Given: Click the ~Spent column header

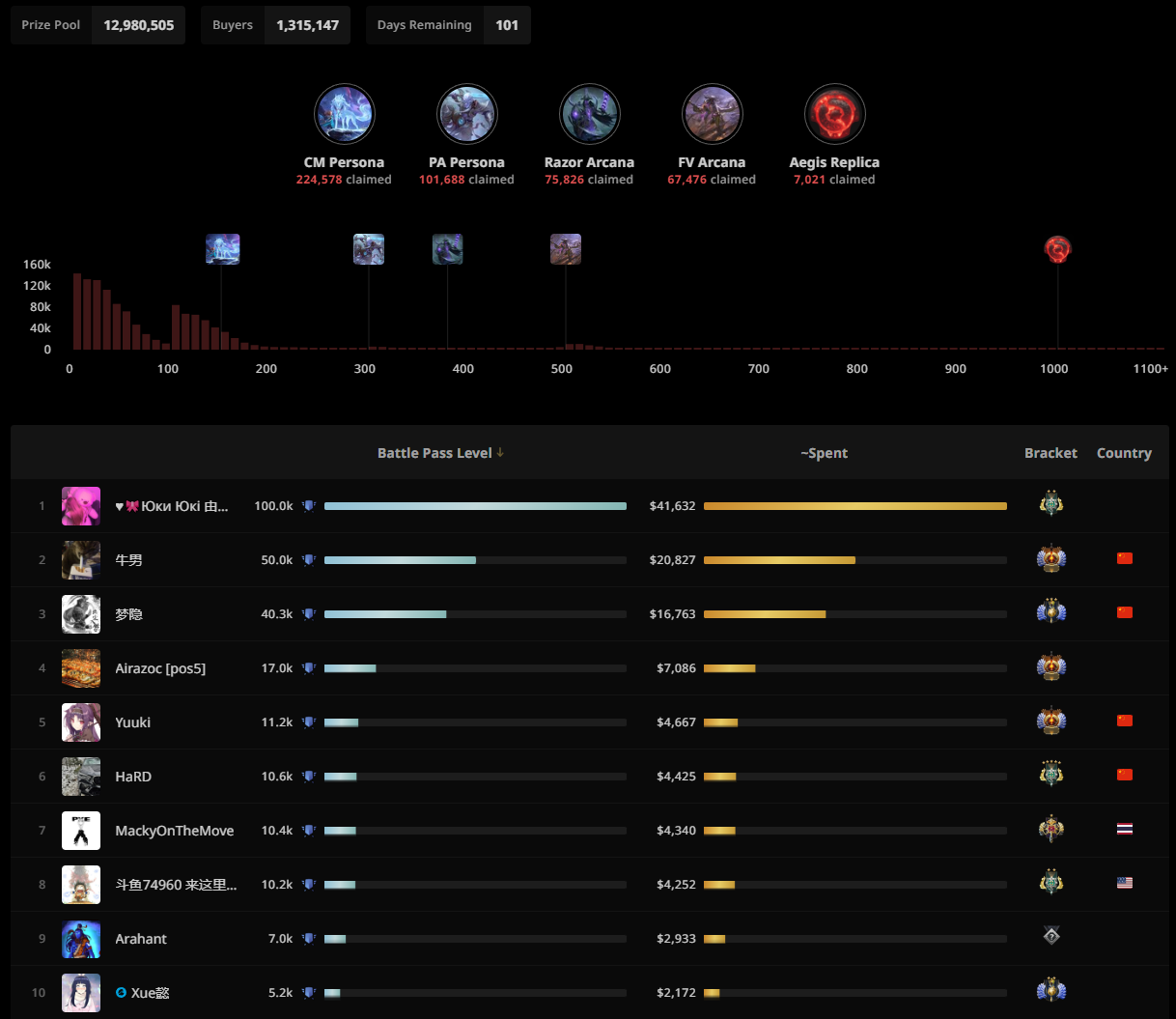Looking at the screenshot, I should [x=824, y=453].
